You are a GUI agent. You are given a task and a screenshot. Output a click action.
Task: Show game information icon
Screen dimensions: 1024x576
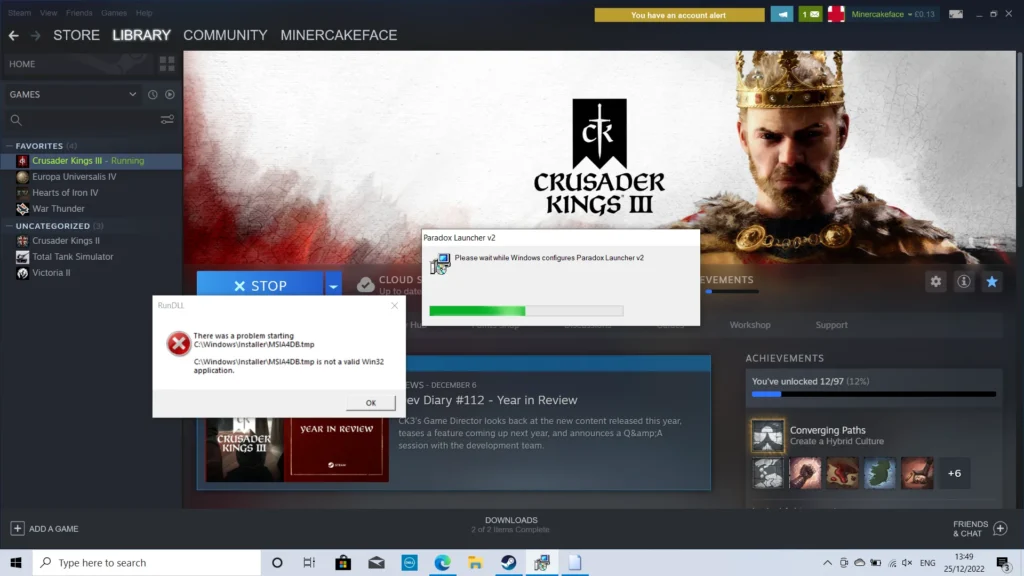pos(964,281)
